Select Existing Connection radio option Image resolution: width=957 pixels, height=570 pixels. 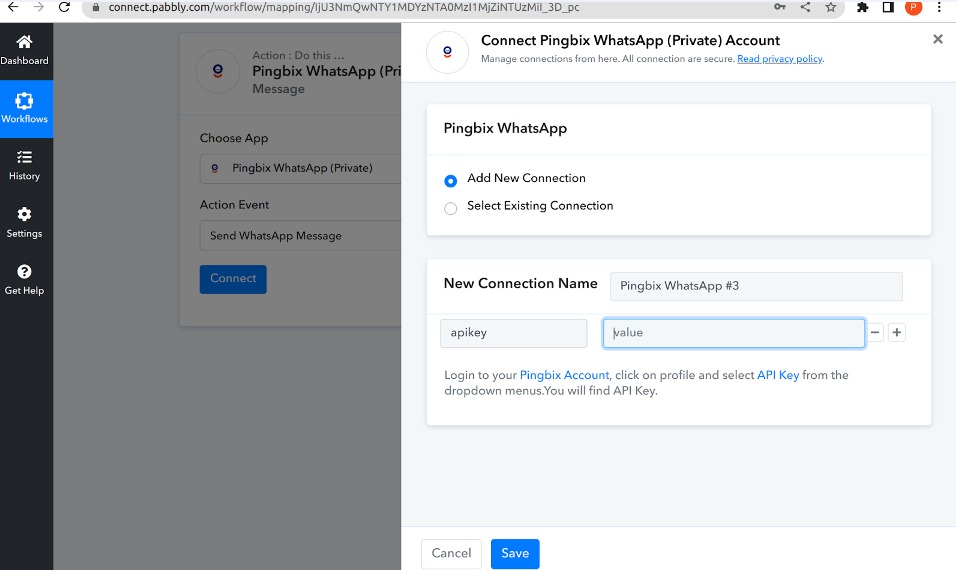point(450,209)
